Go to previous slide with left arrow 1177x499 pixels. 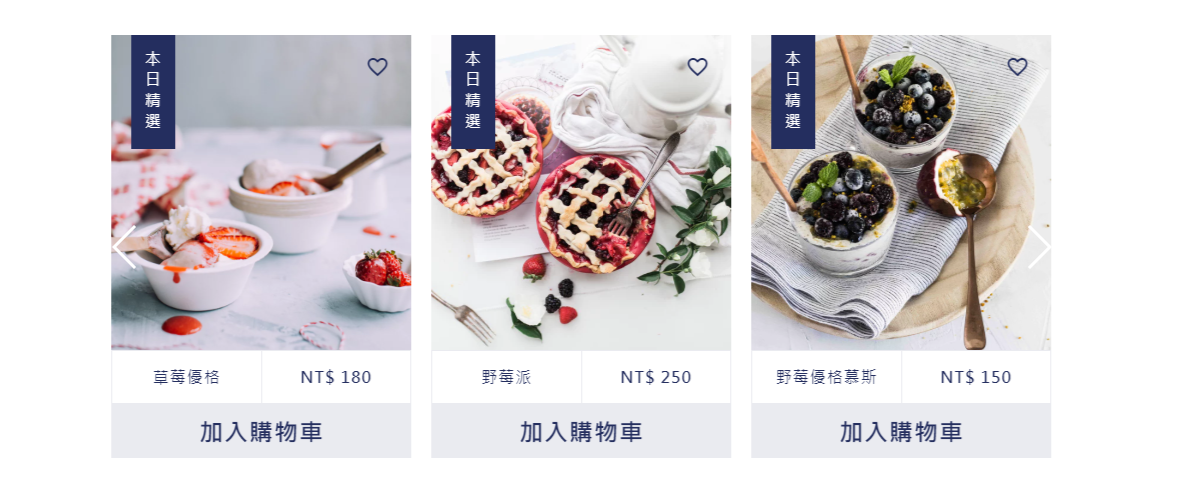pyautogui.click(x=124, y=247)
